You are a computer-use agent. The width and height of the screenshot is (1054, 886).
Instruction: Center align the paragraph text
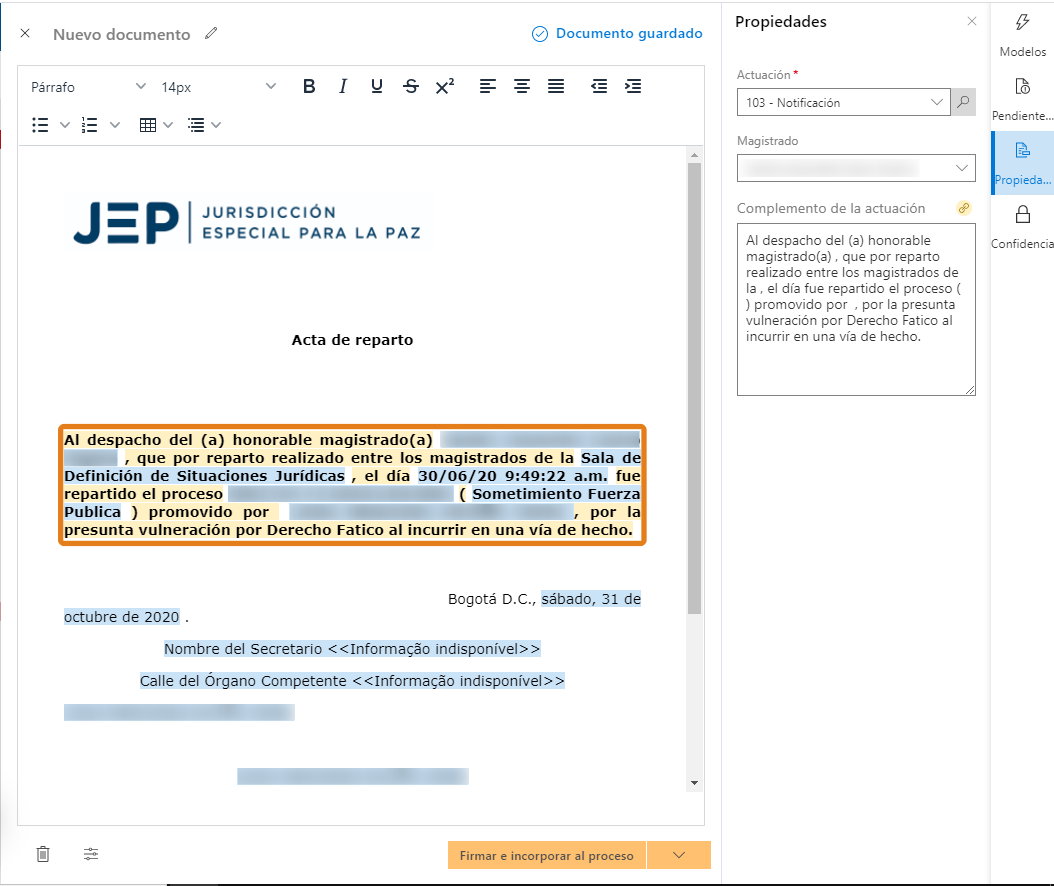[x=522, y=87]
